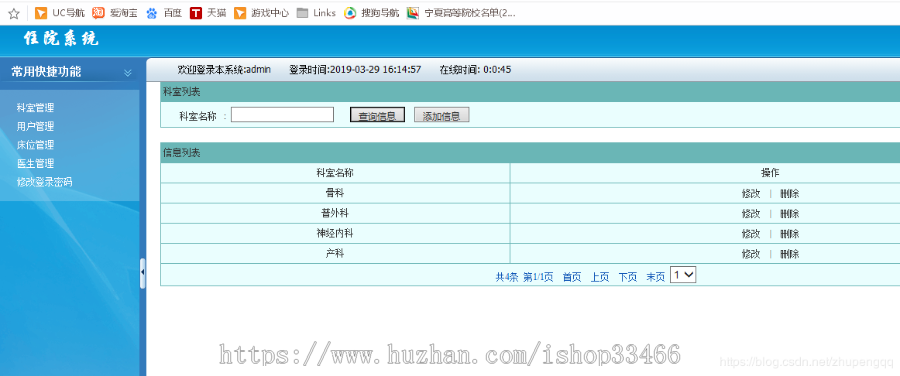This screenshot has height=376, width=900.
Task: Click the 常用快捷功能 header
Action: (x=46, y=72)
